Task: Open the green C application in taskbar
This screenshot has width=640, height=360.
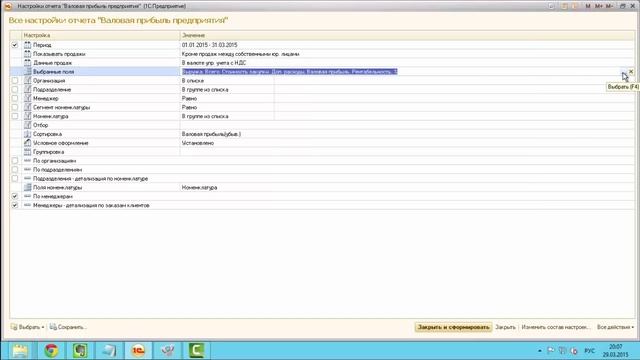Action: [196, 351]
